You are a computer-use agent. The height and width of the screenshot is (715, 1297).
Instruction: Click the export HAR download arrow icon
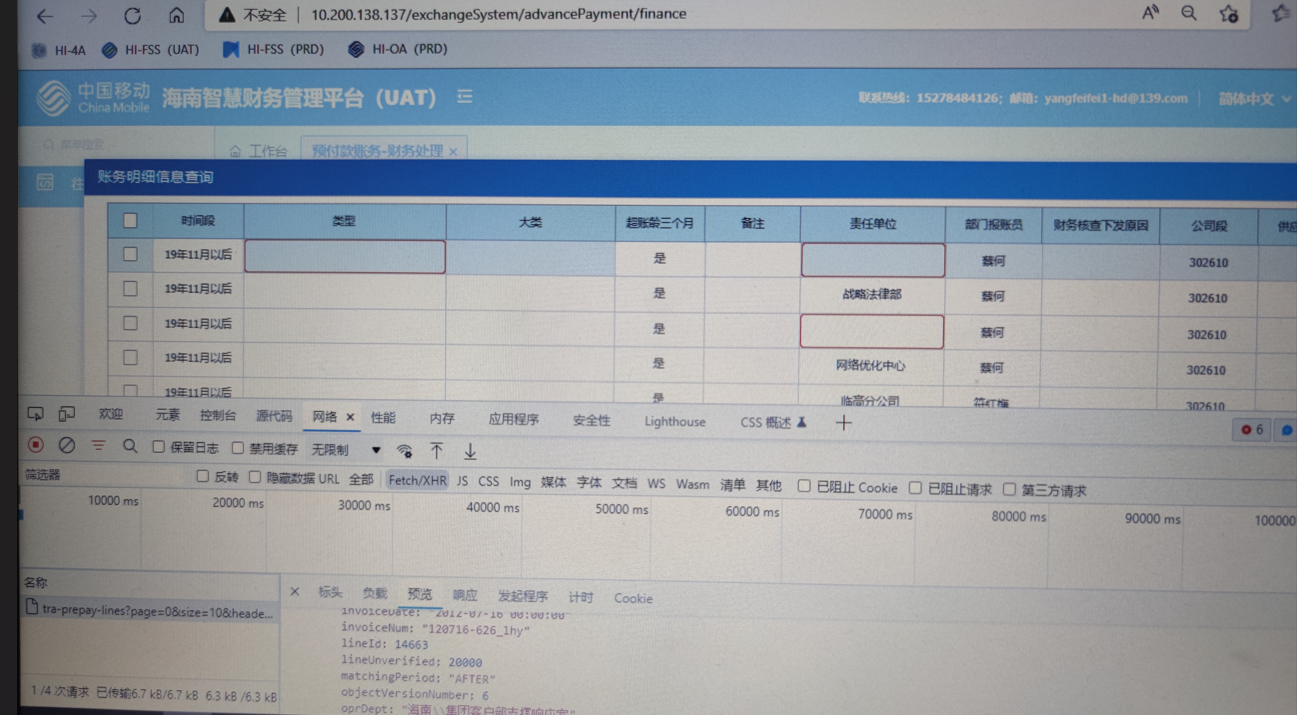point(470,453)
